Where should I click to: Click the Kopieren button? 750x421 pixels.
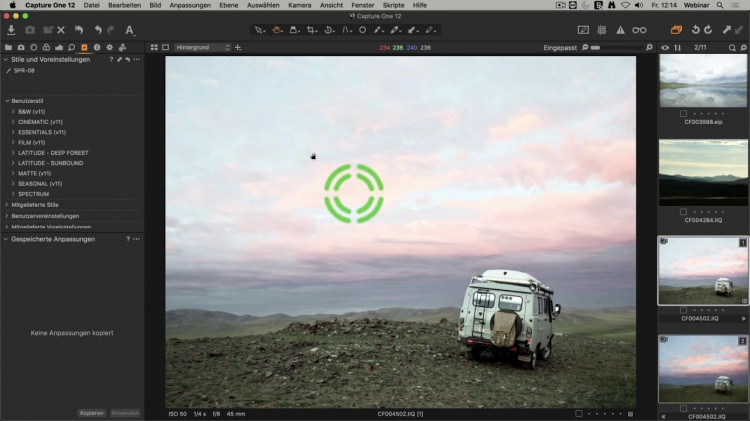(x=91, y=413)
